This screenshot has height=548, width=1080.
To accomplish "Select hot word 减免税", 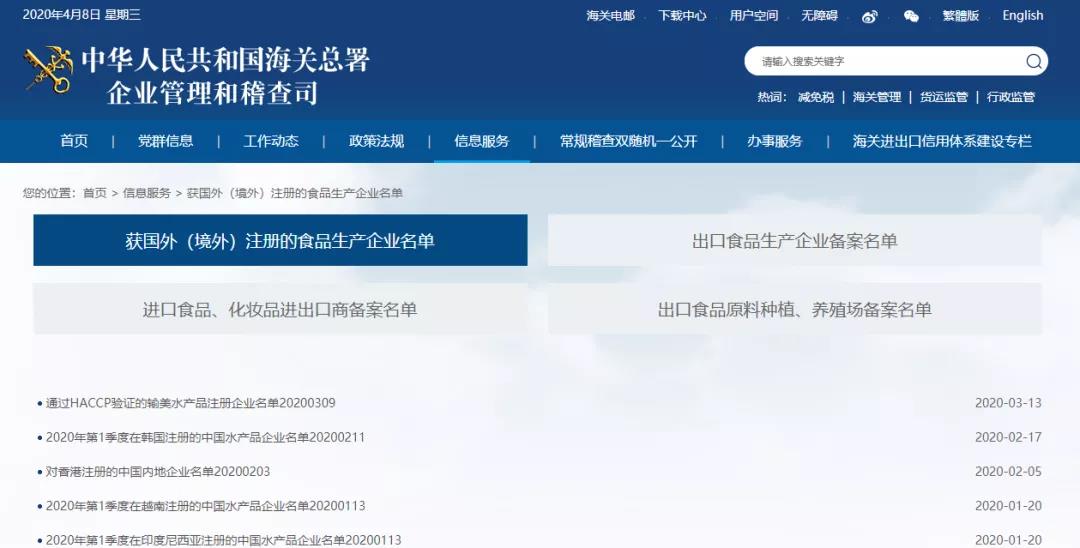I will coord(816,97).
